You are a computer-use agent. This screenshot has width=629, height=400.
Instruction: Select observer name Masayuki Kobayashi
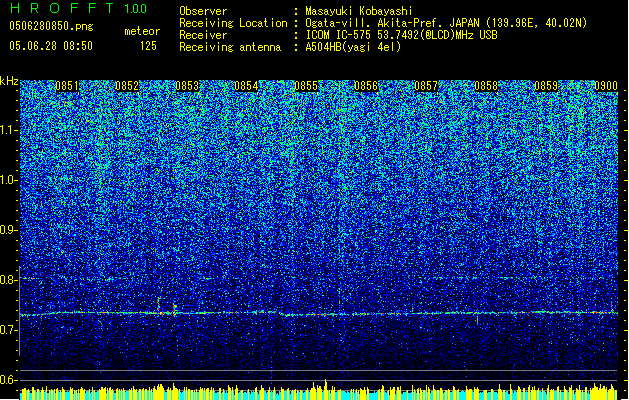(359, 11)
